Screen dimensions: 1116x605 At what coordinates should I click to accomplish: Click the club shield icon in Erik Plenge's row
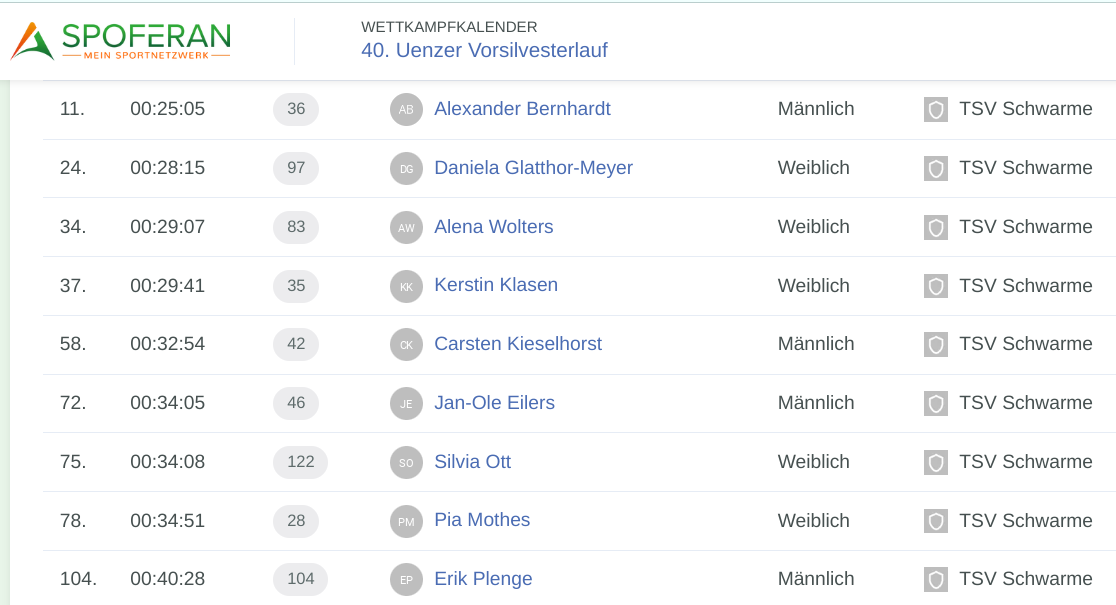pos(936,580)
